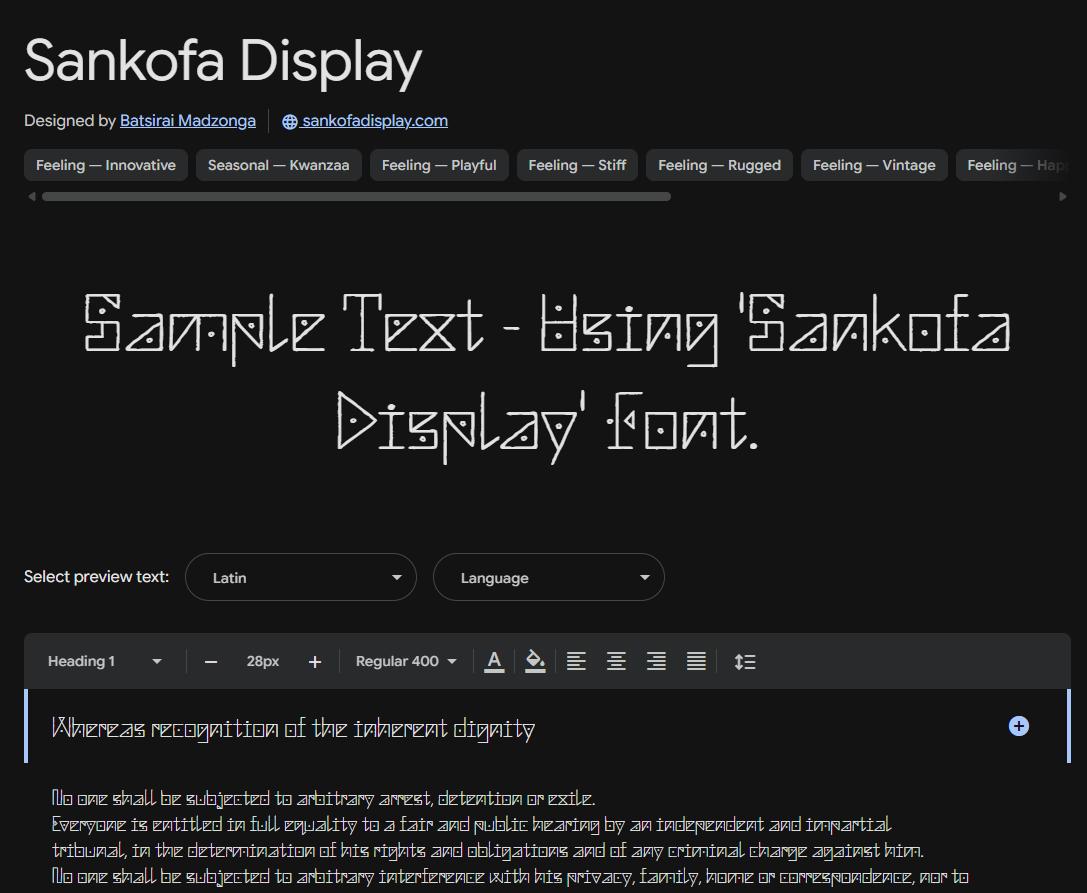Click the 'Sankofa Display' page title
1087x893 pixels.
223,61
